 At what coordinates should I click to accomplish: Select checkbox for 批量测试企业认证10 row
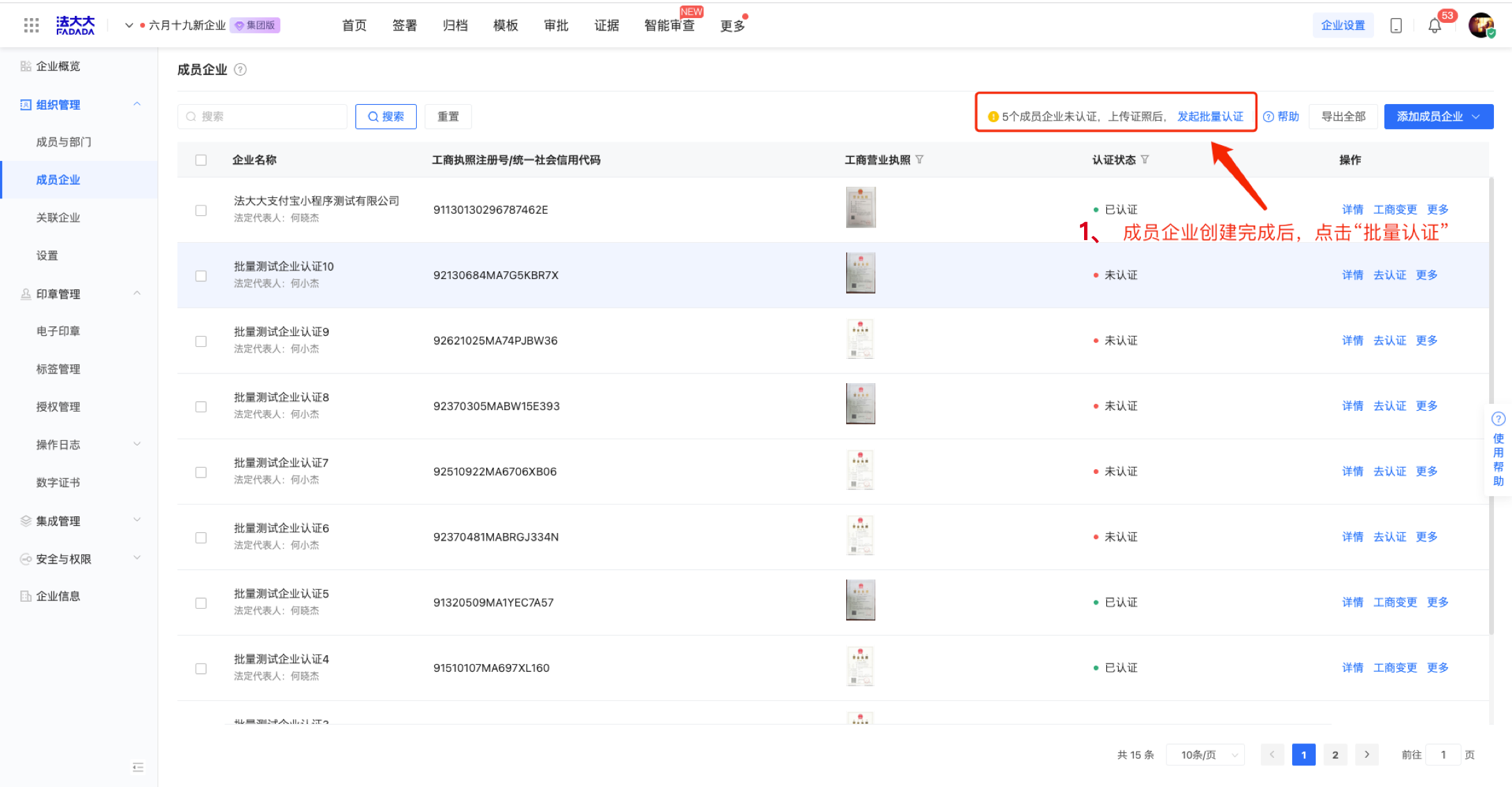(201, 276)
